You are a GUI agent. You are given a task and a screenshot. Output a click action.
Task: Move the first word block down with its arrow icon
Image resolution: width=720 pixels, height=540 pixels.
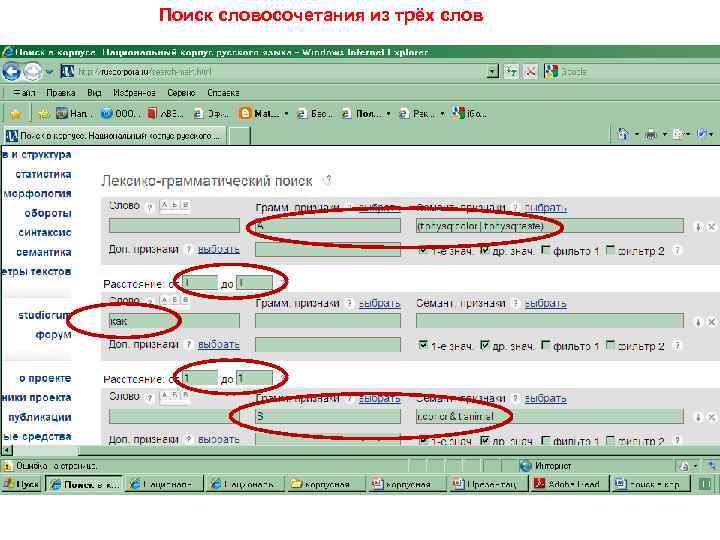click(698, 227)
